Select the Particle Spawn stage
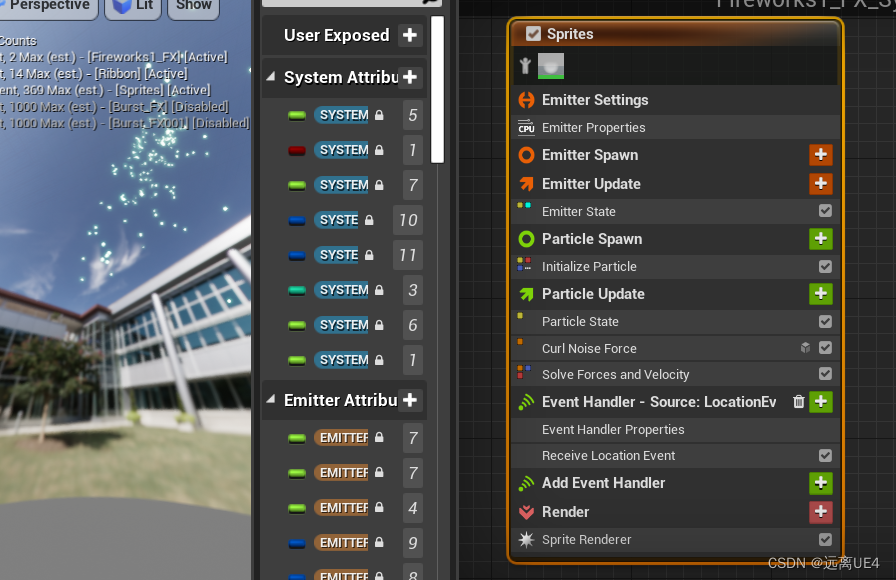The image size is (896, 580). pyautogui.click(x=592, y=239)
